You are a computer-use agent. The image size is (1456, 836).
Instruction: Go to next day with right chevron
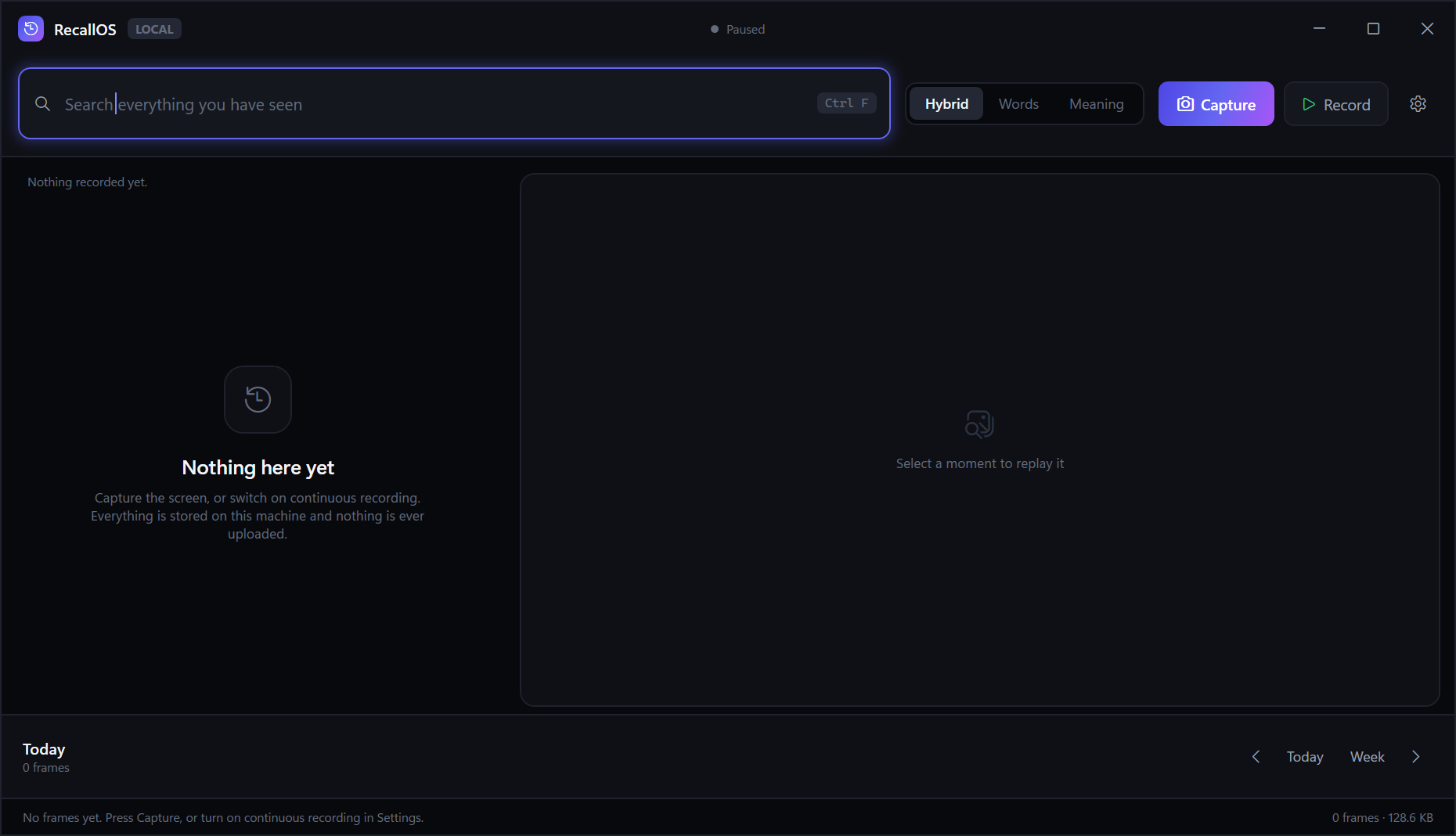coord(1415,756)
